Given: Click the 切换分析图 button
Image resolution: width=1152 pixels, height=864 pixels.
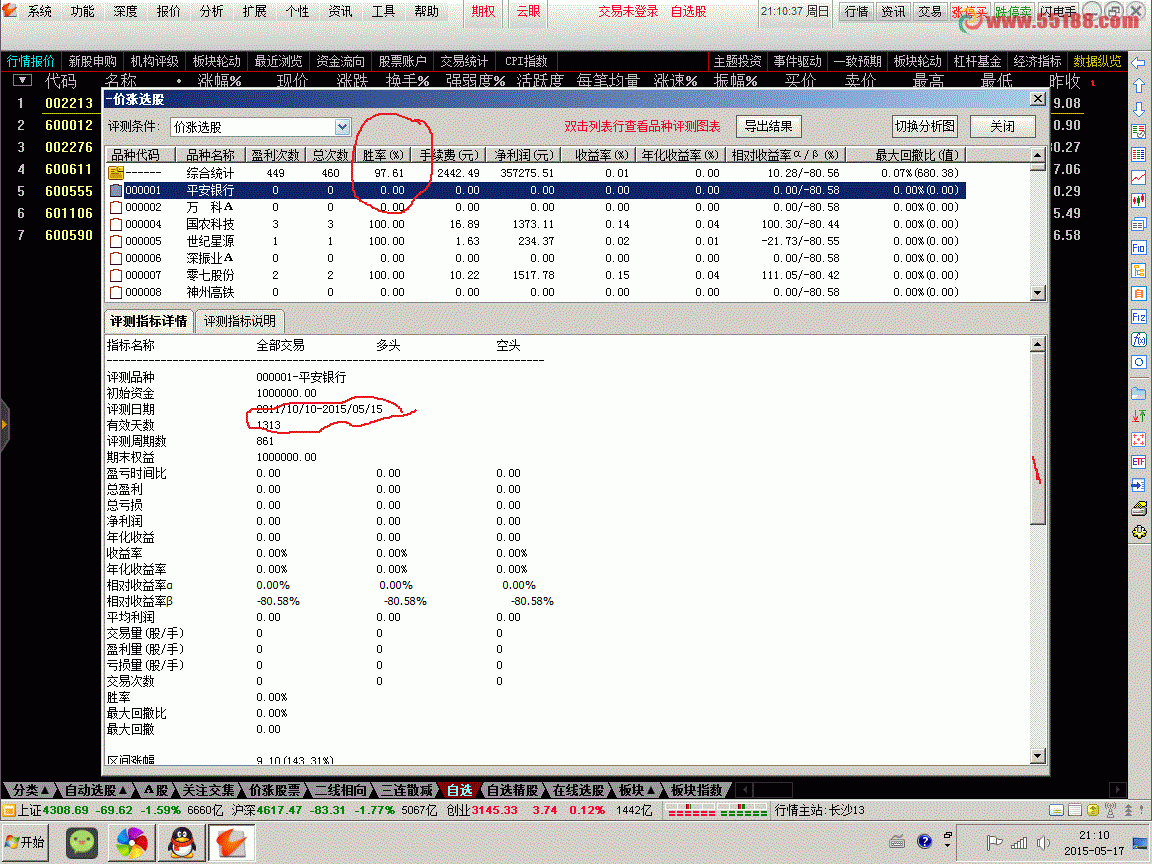Looking at the screenshot, I should pyautogui.click(x=925, y=126).
